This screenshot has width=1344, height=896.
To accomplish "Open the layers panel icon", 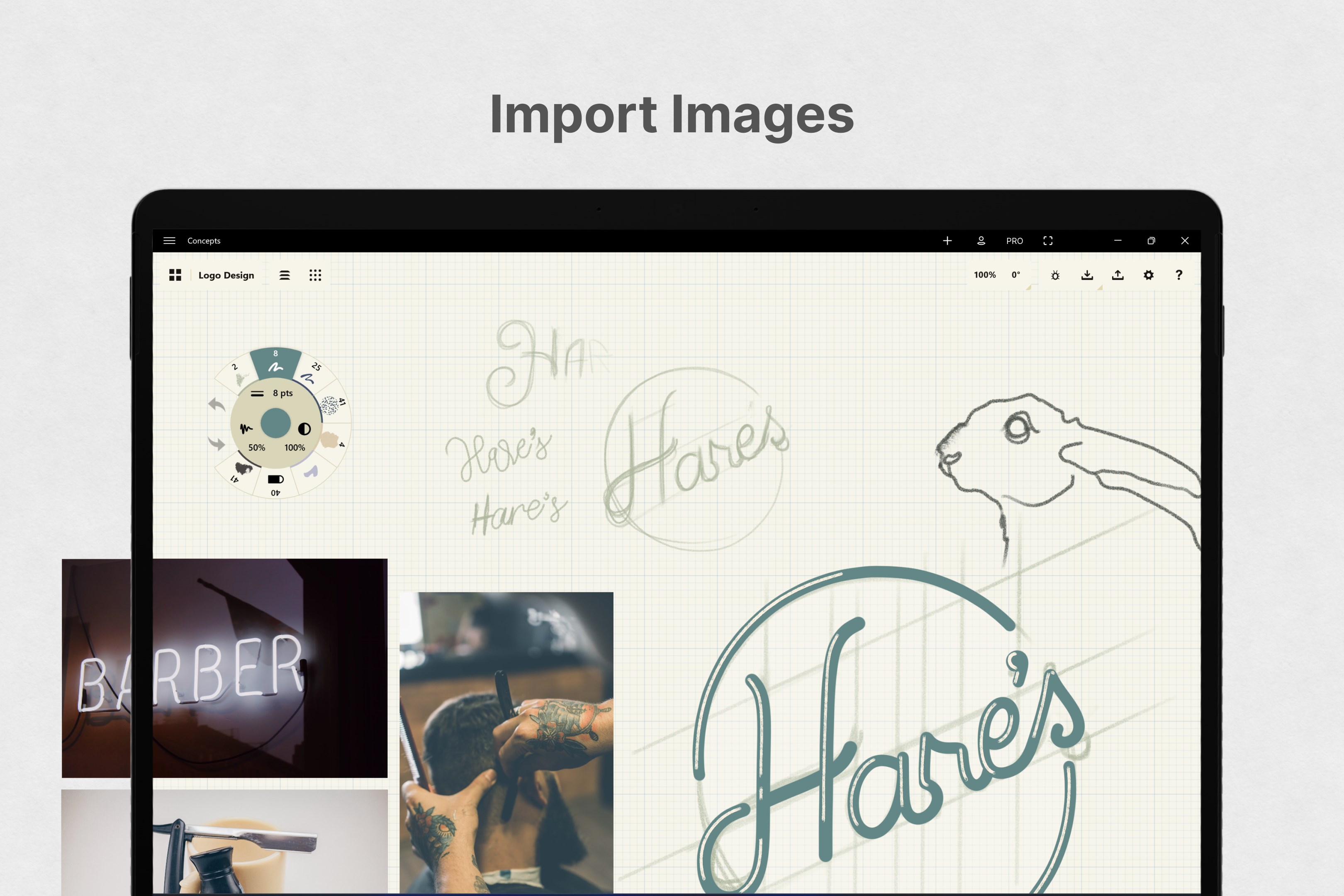I will (285, 275).
